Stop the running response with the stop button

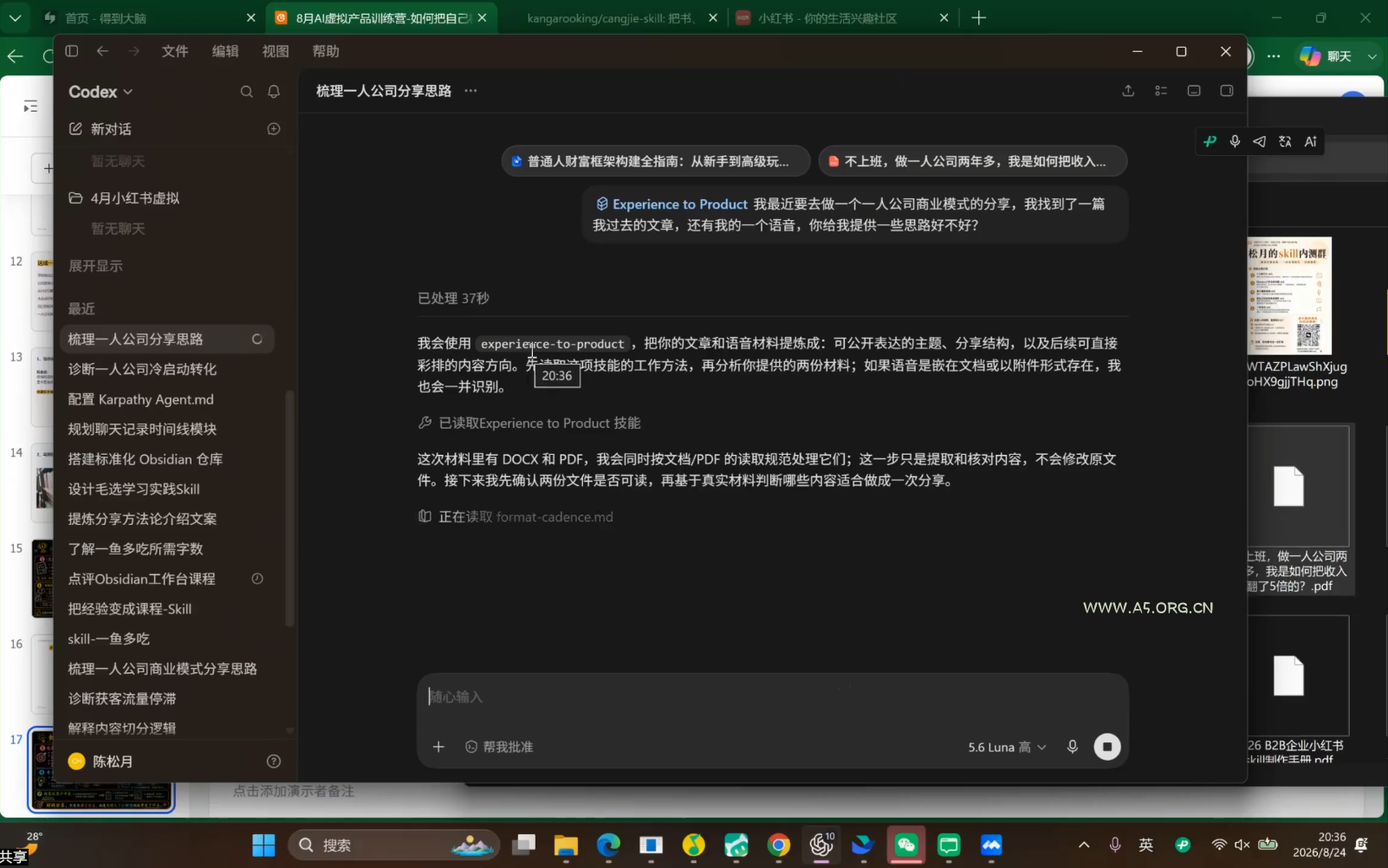point(1107,747)
